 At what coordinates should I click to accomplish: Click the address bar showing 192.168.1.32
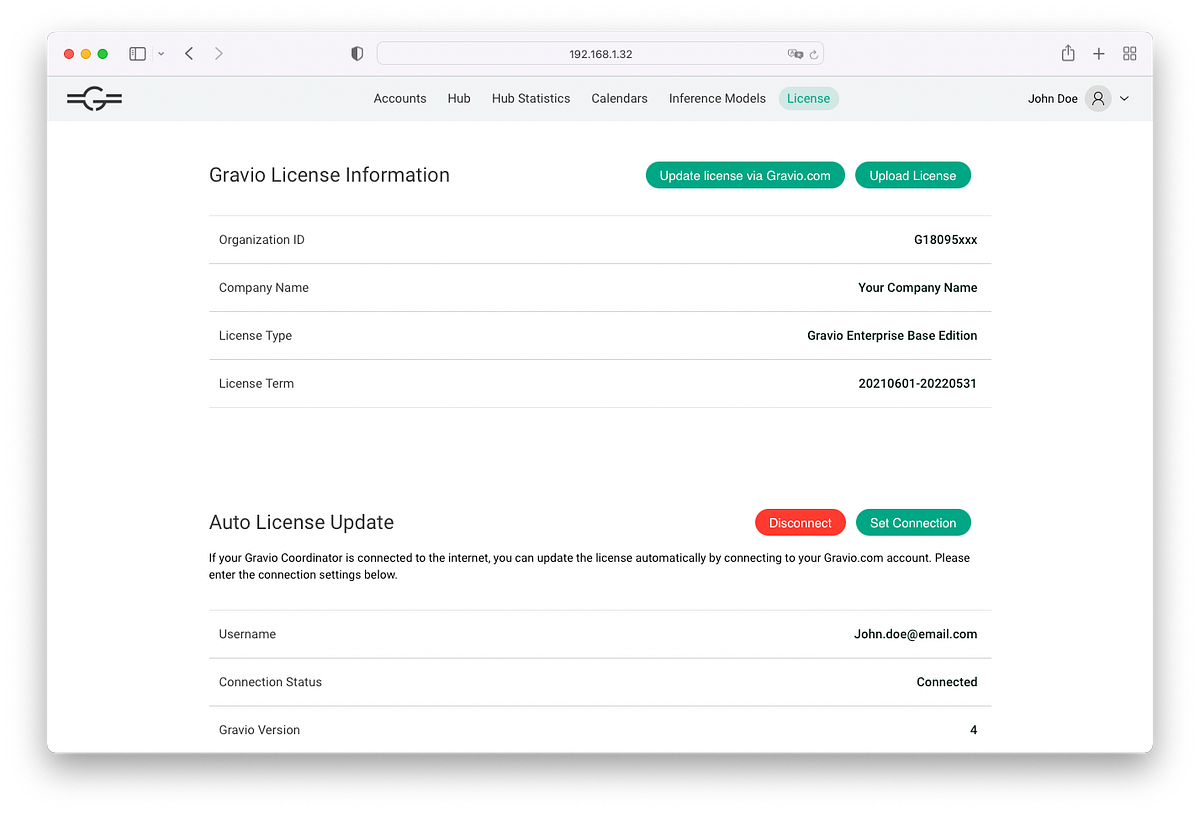pyautogui.click(x=600, y=53)
